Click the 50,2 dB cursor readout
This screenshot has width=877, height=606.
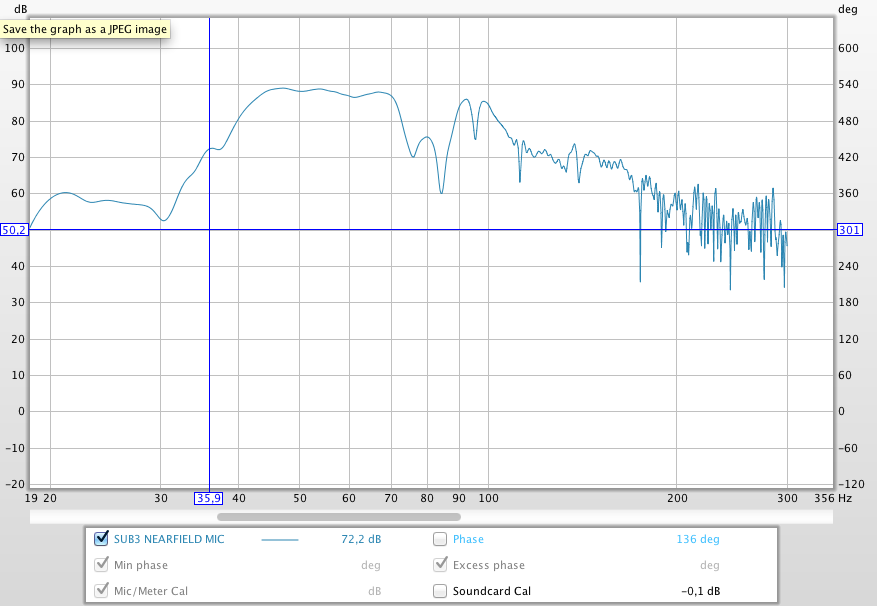coord(14,229)
